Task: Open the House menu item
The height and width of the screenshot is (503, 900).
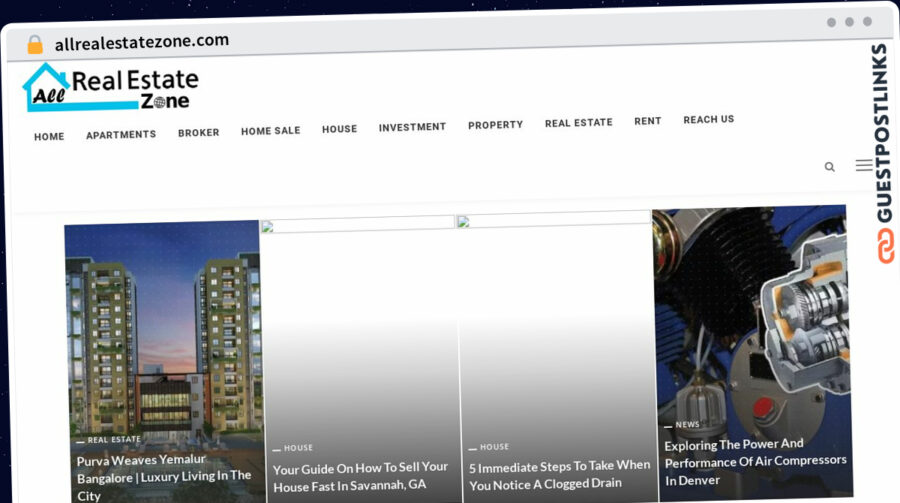Action: pyautogui.click(x=339, y=129)
